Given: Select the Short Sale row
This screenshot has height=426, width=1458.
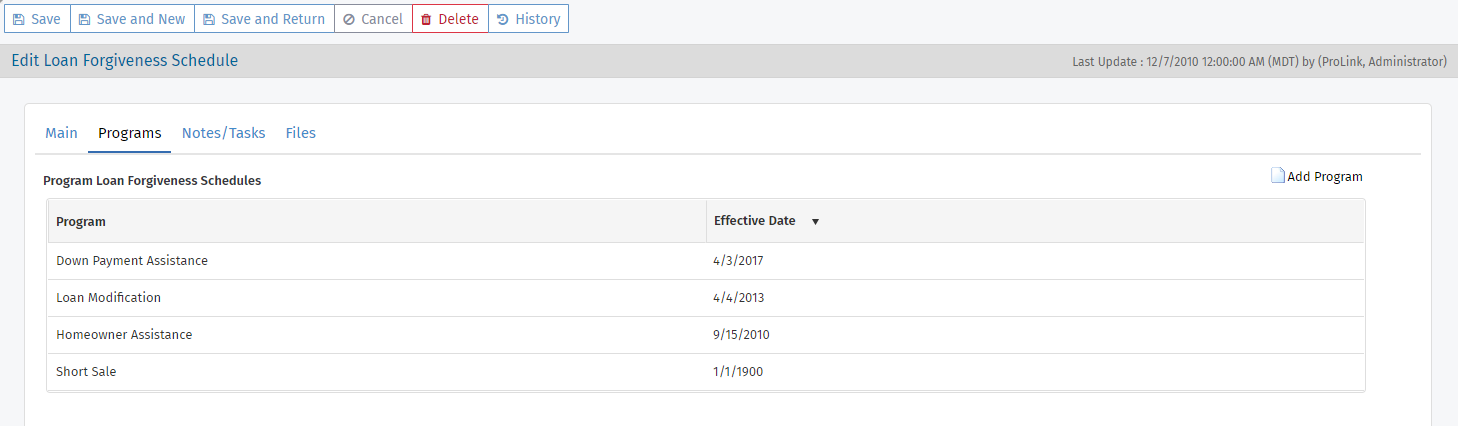Looking at the screenshot, I should [x=706, y=372].
